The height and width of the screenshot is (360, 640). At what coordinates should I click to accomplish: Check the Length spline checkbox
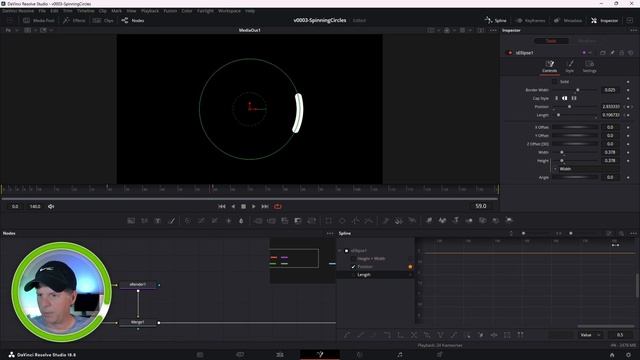point(353,275)
